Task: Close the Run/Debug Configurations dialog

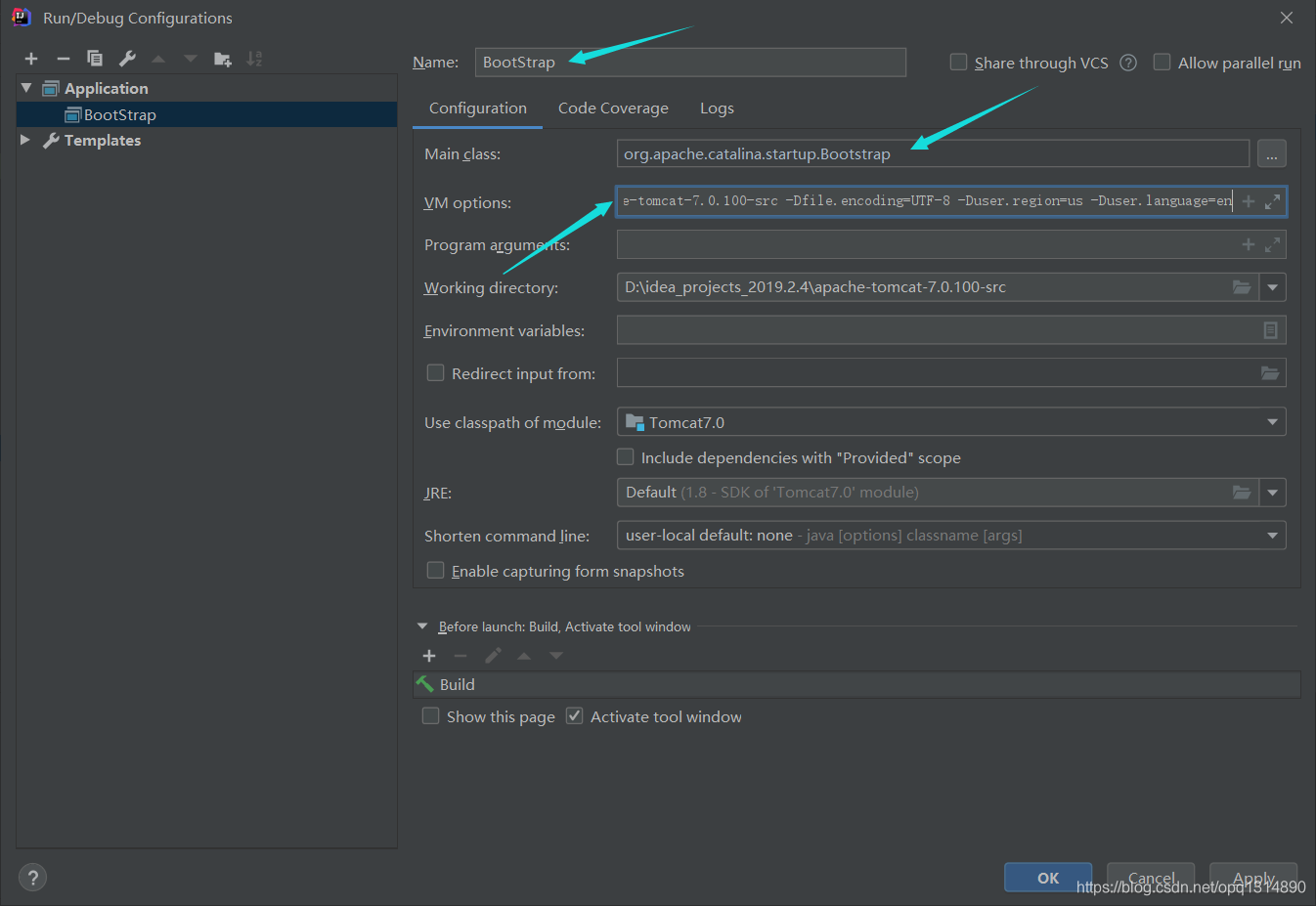Action: [x=1287, y=18]
